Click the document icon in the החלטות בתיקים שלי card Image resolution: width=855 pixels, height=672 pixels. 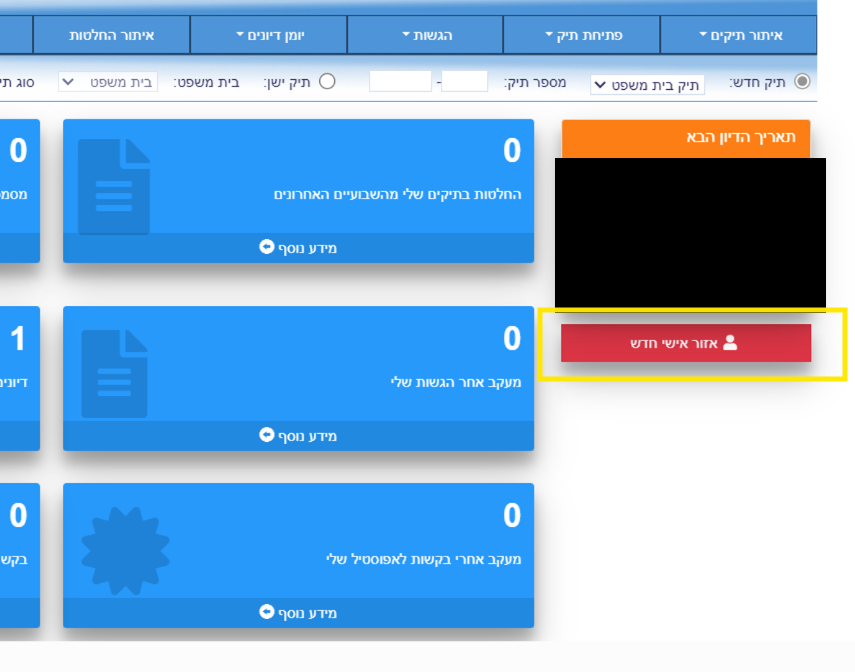pyautogui.click(x=114, y=186)
